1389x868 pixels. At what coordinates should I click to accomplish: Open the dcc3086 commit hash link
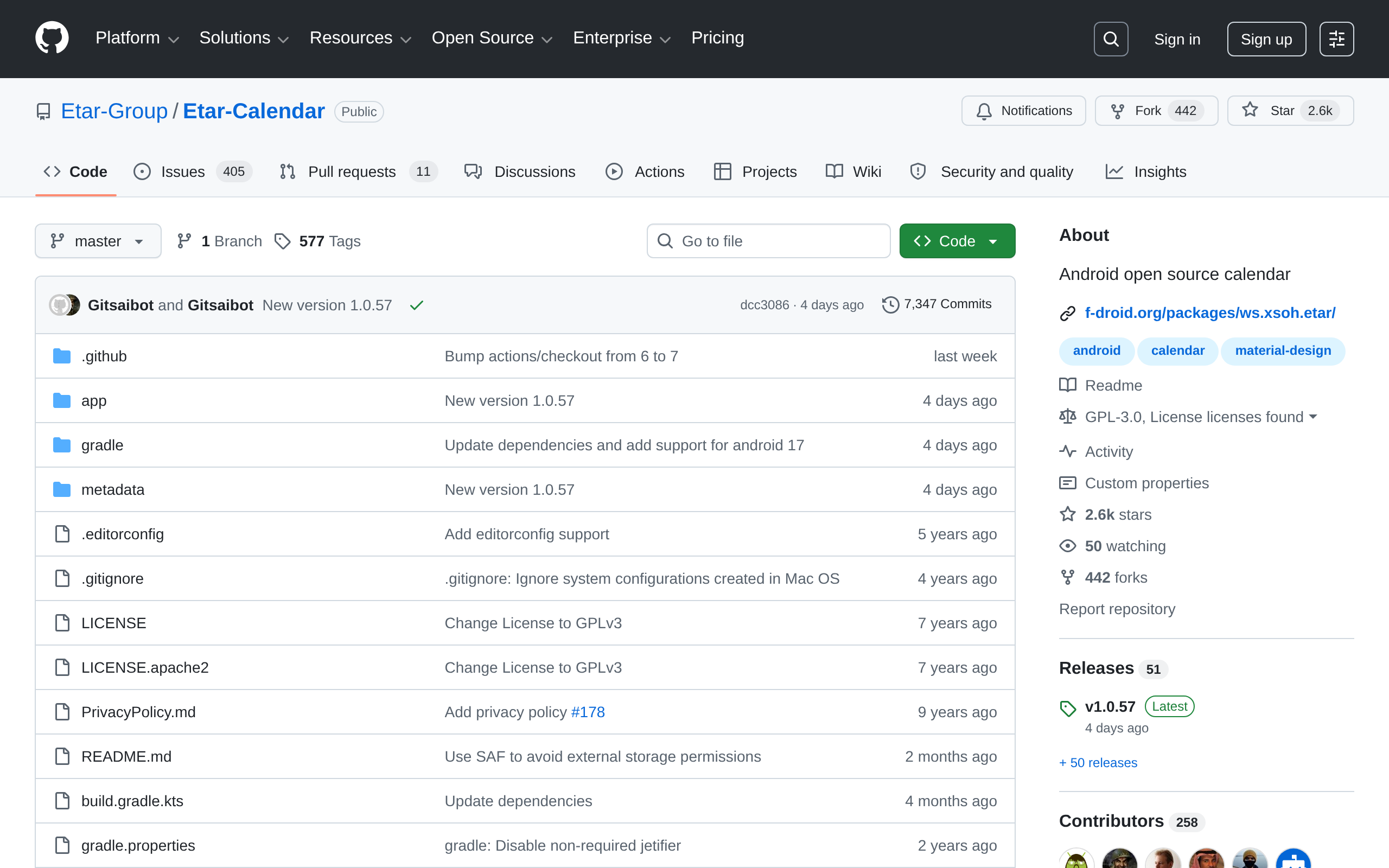764,305
